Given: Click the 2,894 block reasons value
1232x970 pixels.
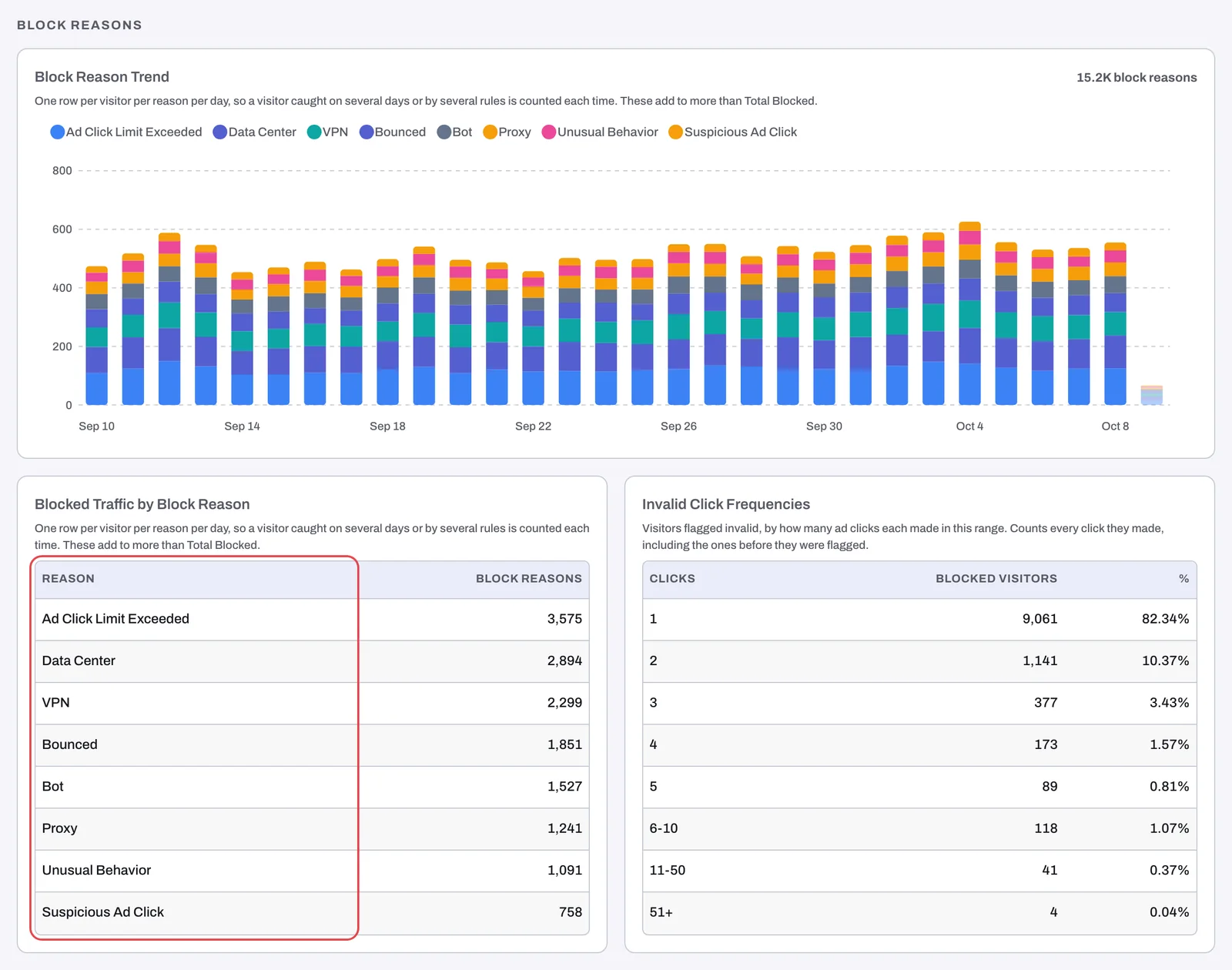Looking at the screenshot, I should [564, 661].
